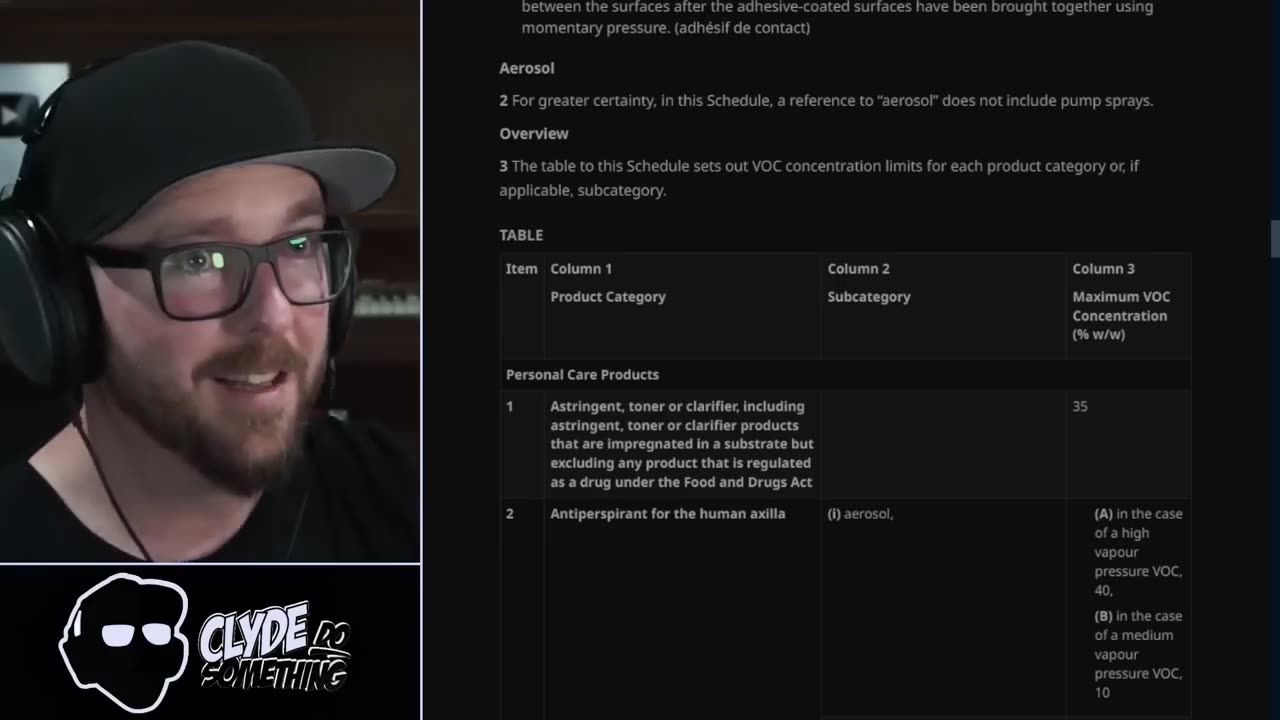Click the sunglasses head mascot icon

[x=124, y=642]
